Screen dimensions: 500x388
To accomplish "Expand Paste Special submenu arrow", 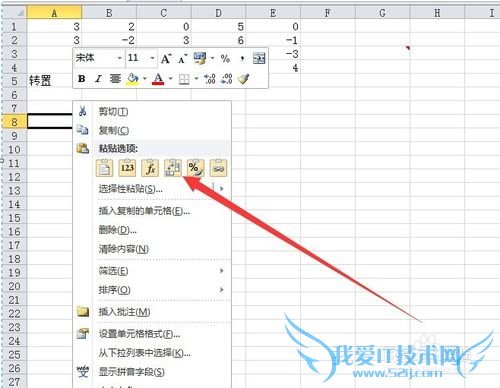I will click(x=221, y=189).
